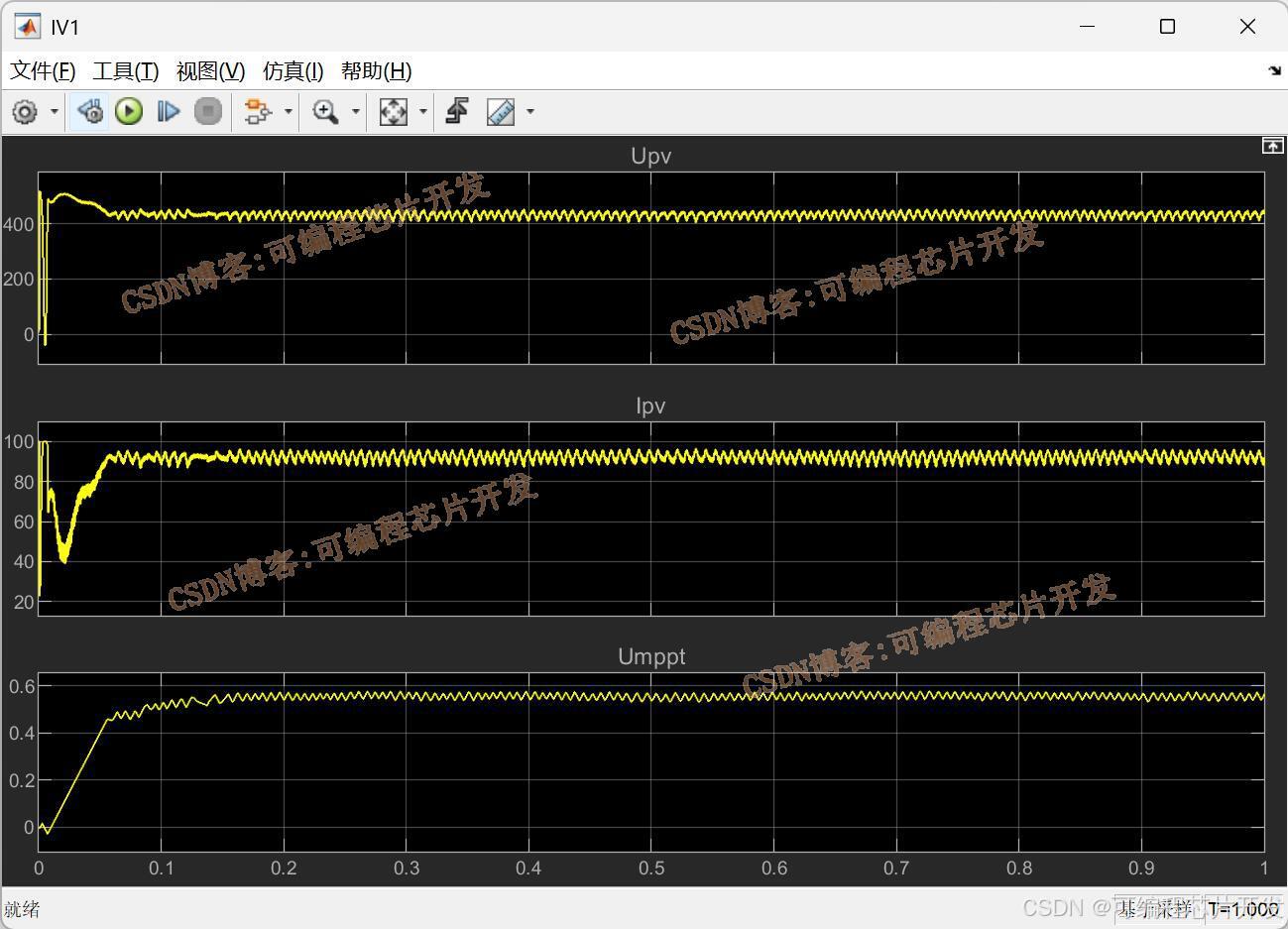Minimize the IV1 window

click(1088, 27)
